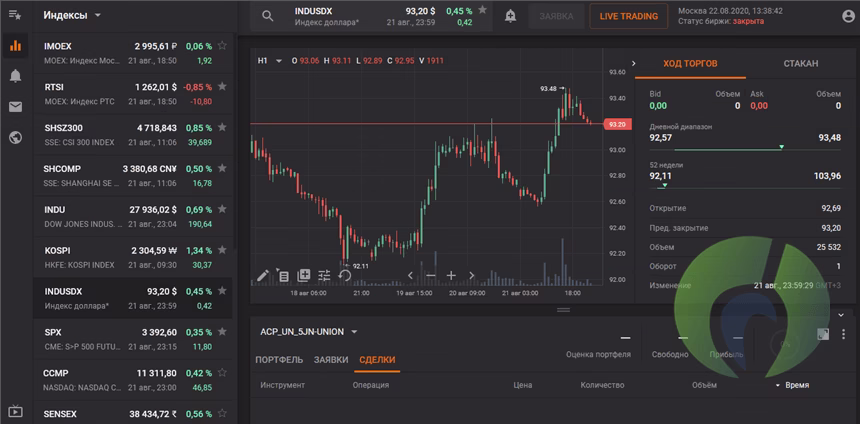
Task: Click the Цена column header
Action: pos(523,385)
